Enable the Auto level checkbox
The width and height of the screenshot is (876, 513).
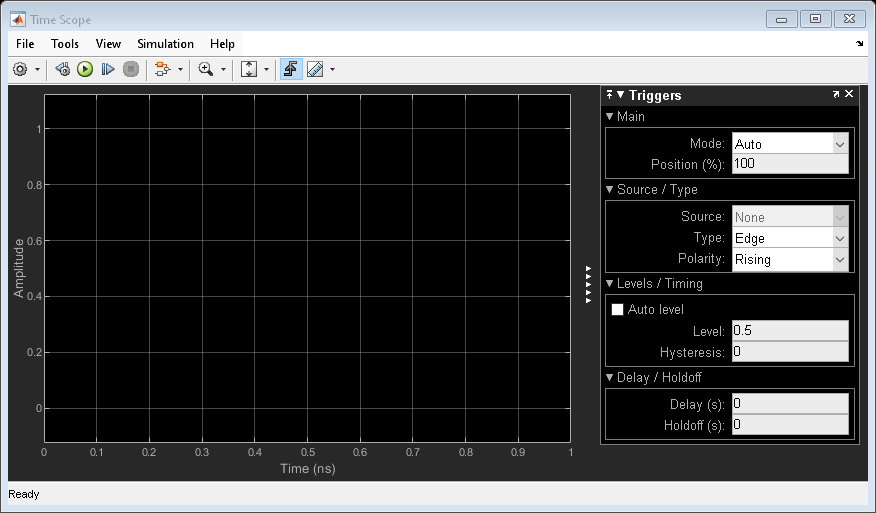tap(618, 310)
